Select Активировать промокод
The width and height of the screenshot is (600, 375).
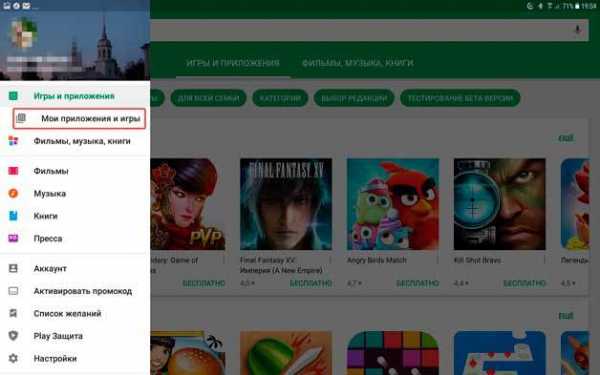point(75,291)
